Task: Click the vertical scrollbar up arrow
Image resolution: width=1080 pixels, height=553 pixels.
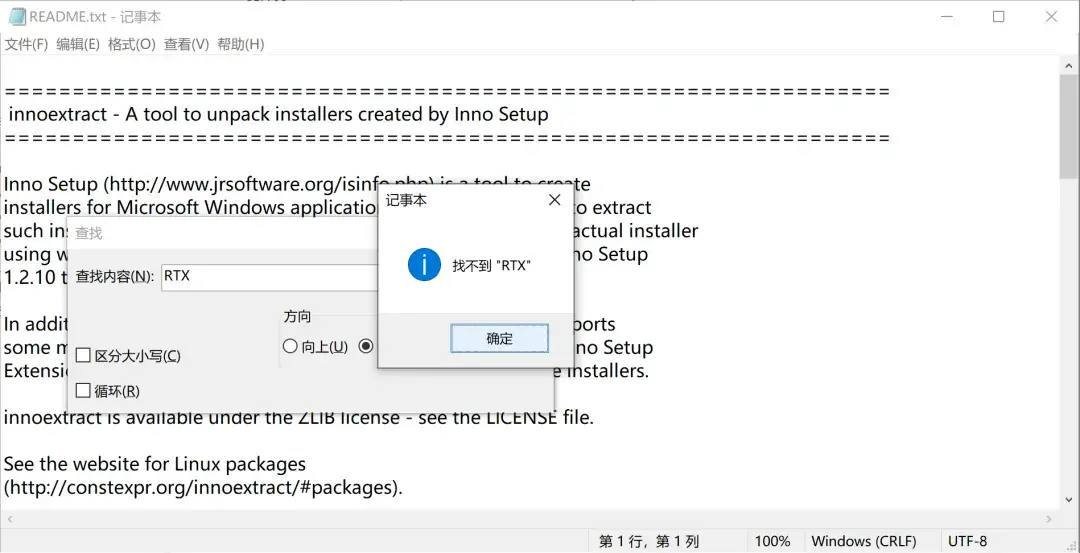Action: click(x=1069, y=66)
